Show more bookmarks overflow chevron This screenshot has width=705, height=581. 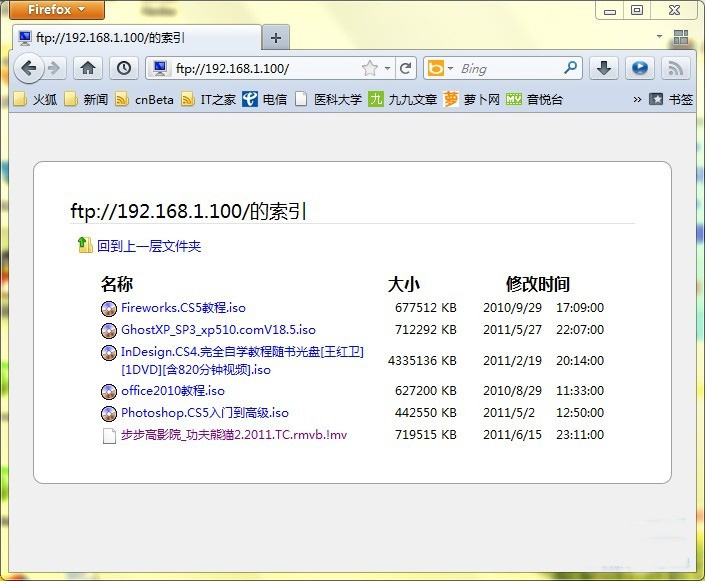click(x=637, y=99)
